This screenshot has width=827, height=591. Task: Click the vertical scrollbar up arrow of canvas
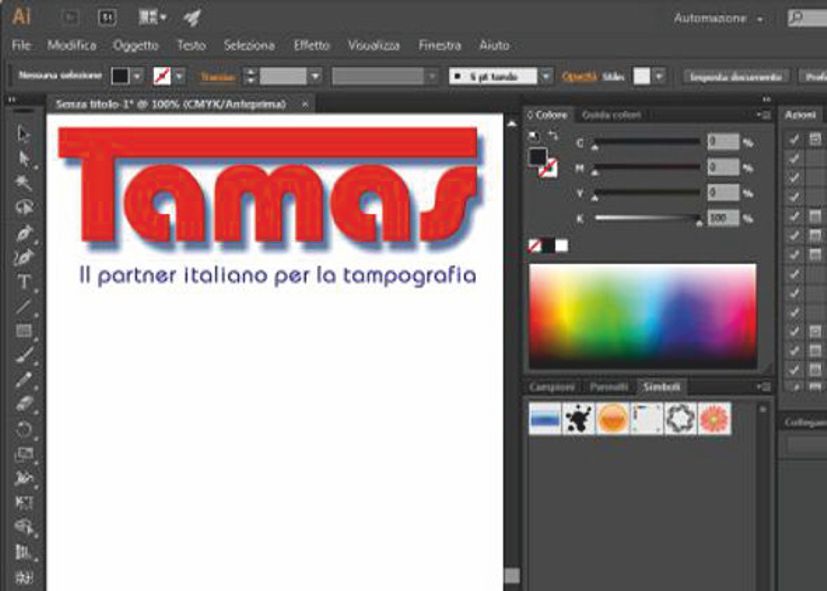click(512, 124)
